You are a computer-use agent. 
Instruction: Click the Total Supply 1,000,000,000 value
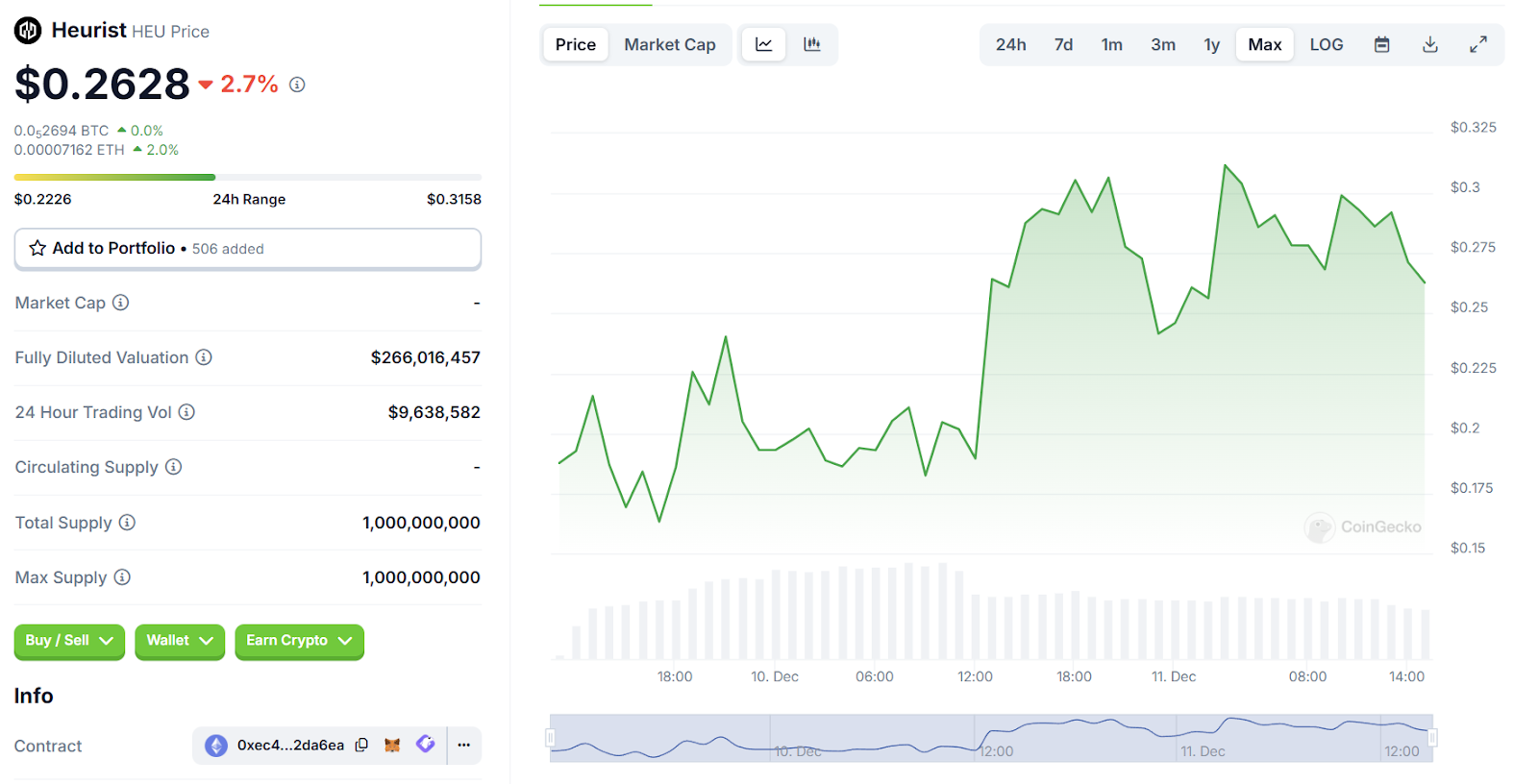tap(421, 523)
